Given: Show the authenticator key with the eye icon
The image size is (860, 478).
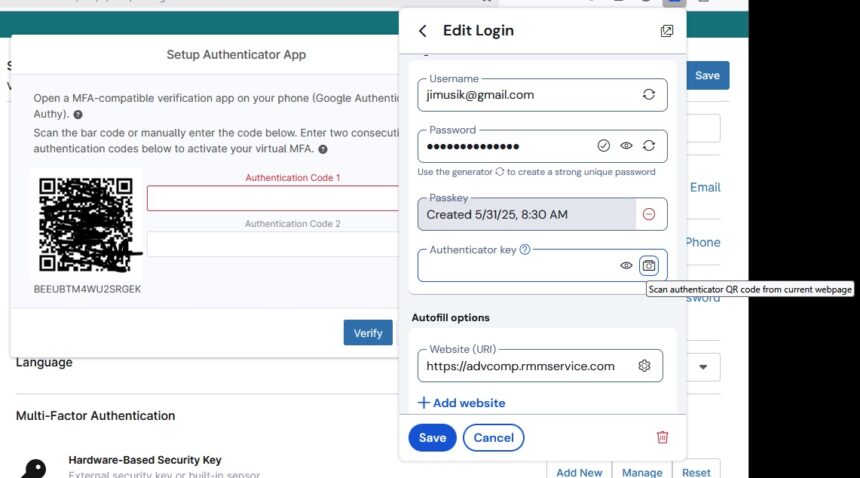Looking at the screenshot, I should click(626, 265).
